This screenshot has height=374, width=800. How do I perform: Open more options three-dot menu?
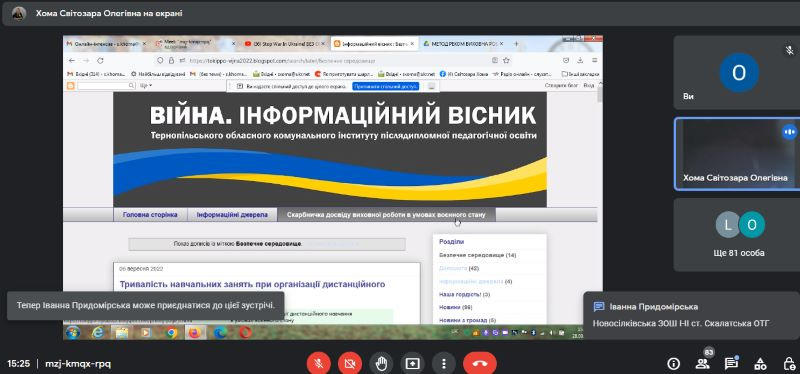coord(444,364)
